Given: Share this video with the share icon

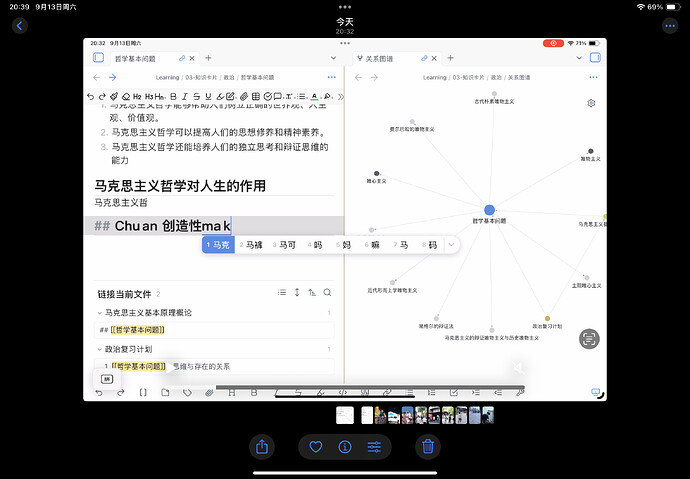Looking at the screenshot, I should [x=262, y=447].
